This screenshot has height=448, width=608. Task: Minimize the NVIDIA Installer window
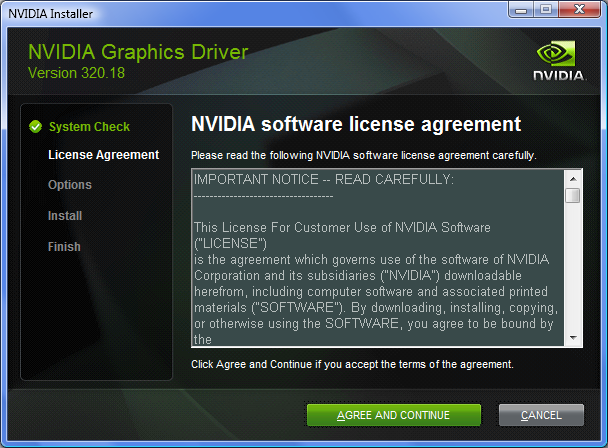[x=521, y=9]
